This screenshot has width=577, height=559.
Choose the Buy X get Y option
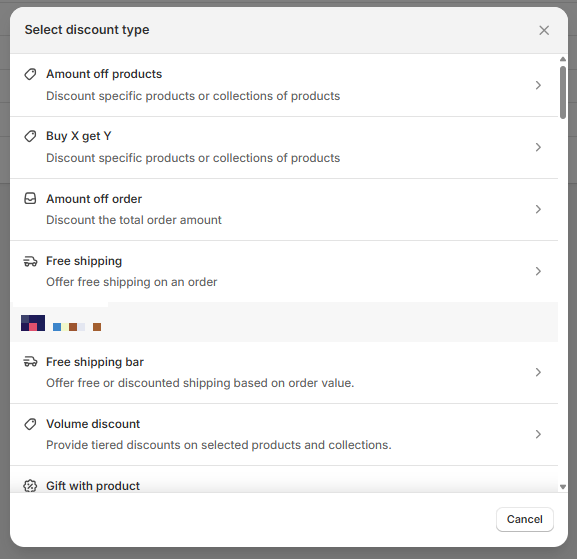284,148
